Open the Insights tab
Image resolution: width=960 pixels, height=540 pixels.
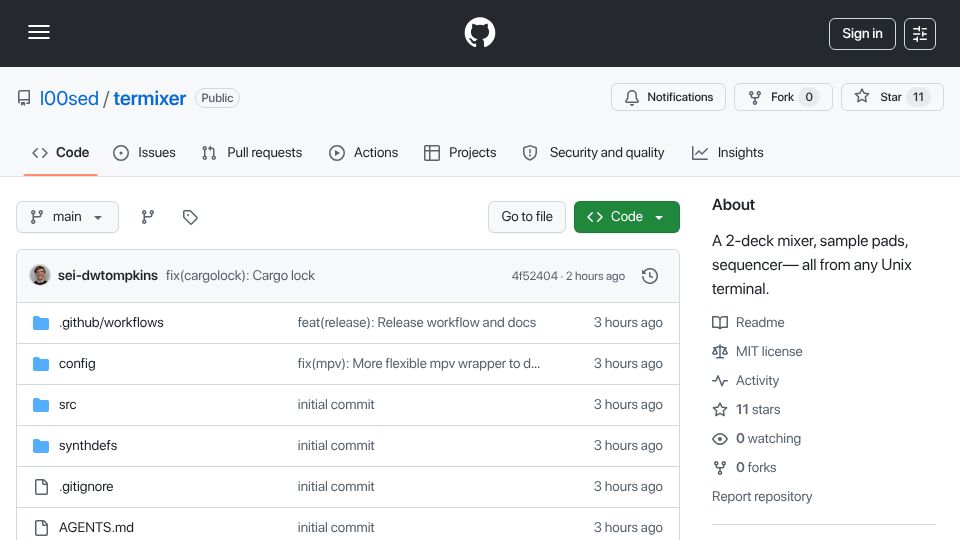tap(727, 152)
